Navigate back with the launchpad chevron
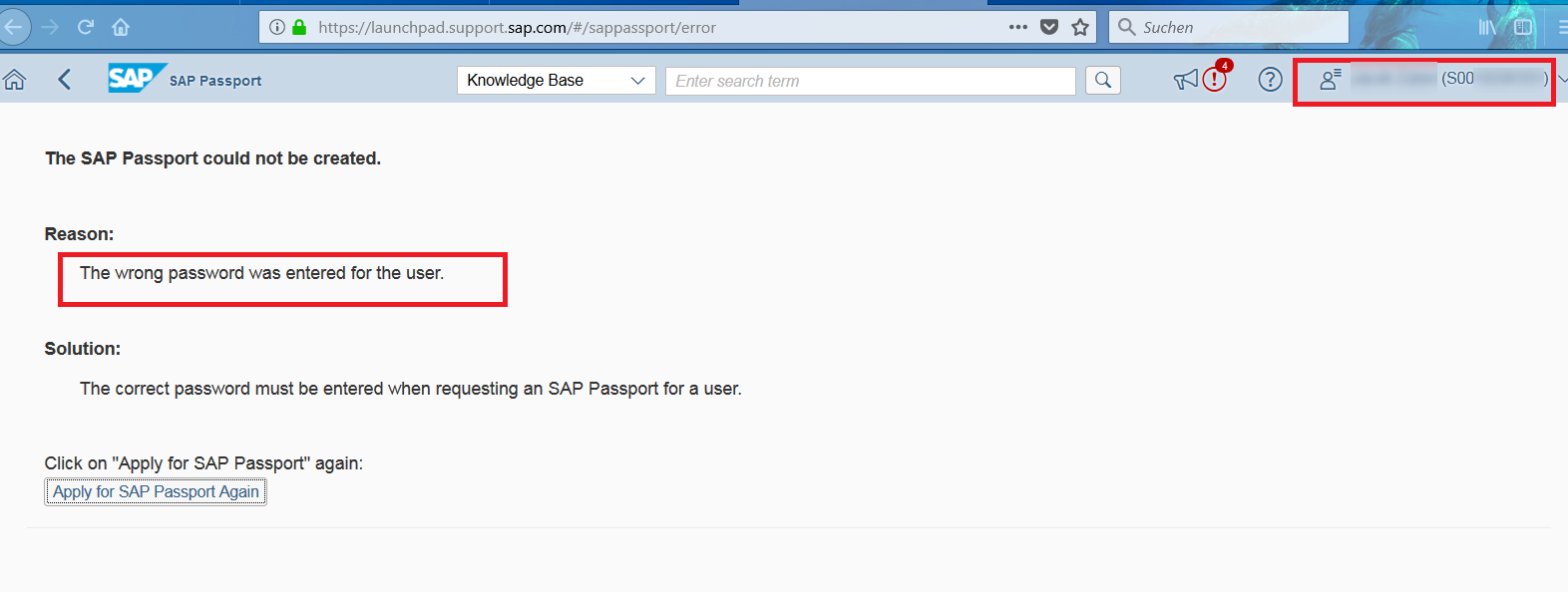The image size is (1568, 592). pyautogui.click(x=65, y=80)
